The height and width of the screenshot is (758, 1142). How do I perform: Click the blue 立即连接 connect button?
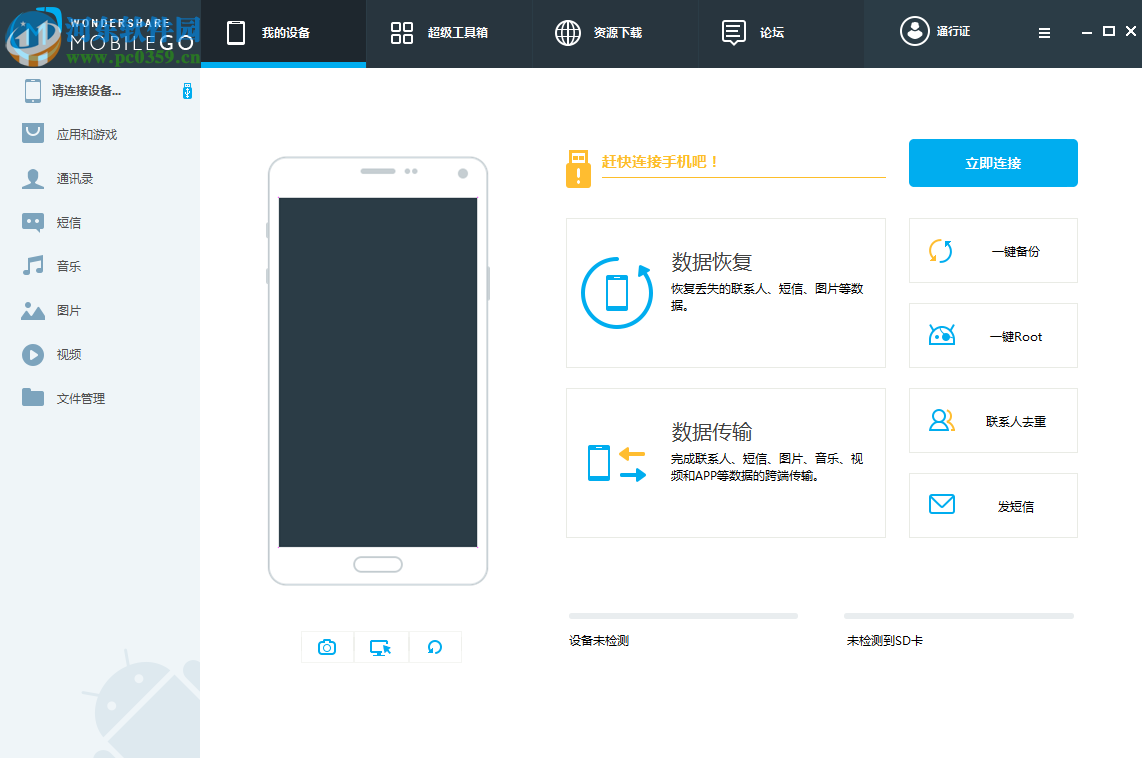[x=992, y=163]
